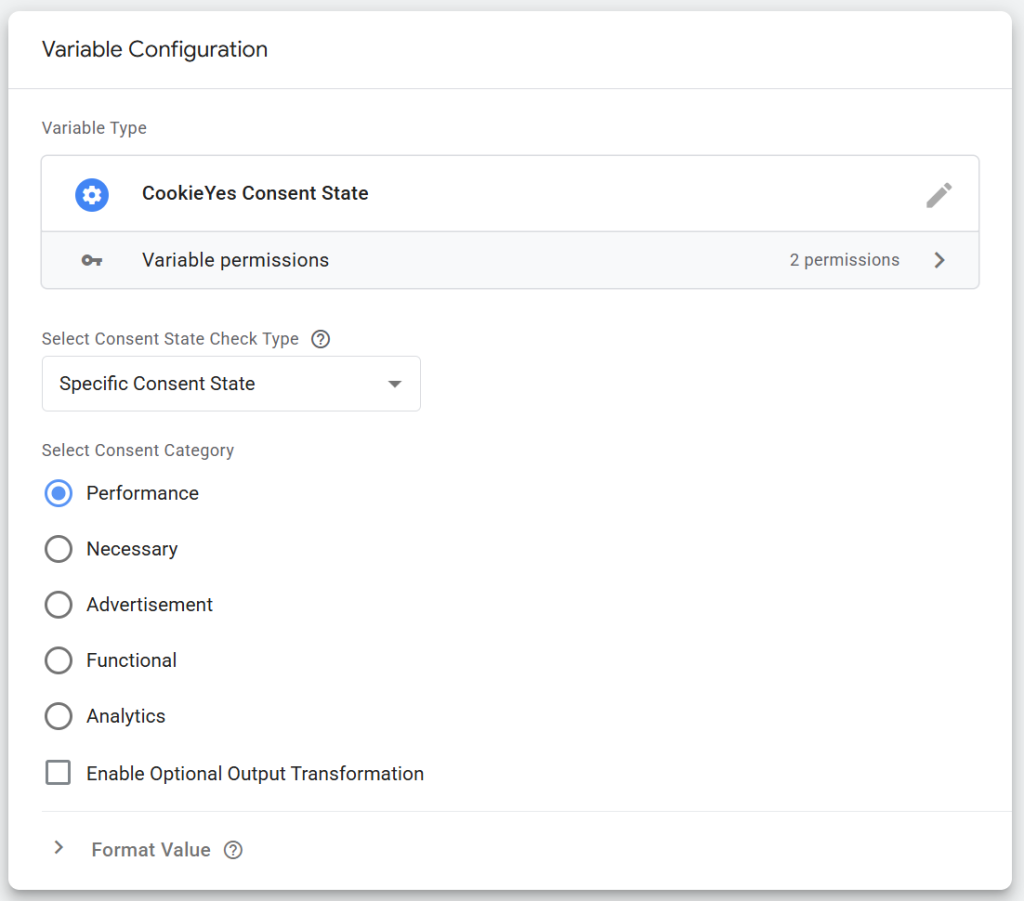
Task: Click the Format Value label
Action: [x=151, y=850]
